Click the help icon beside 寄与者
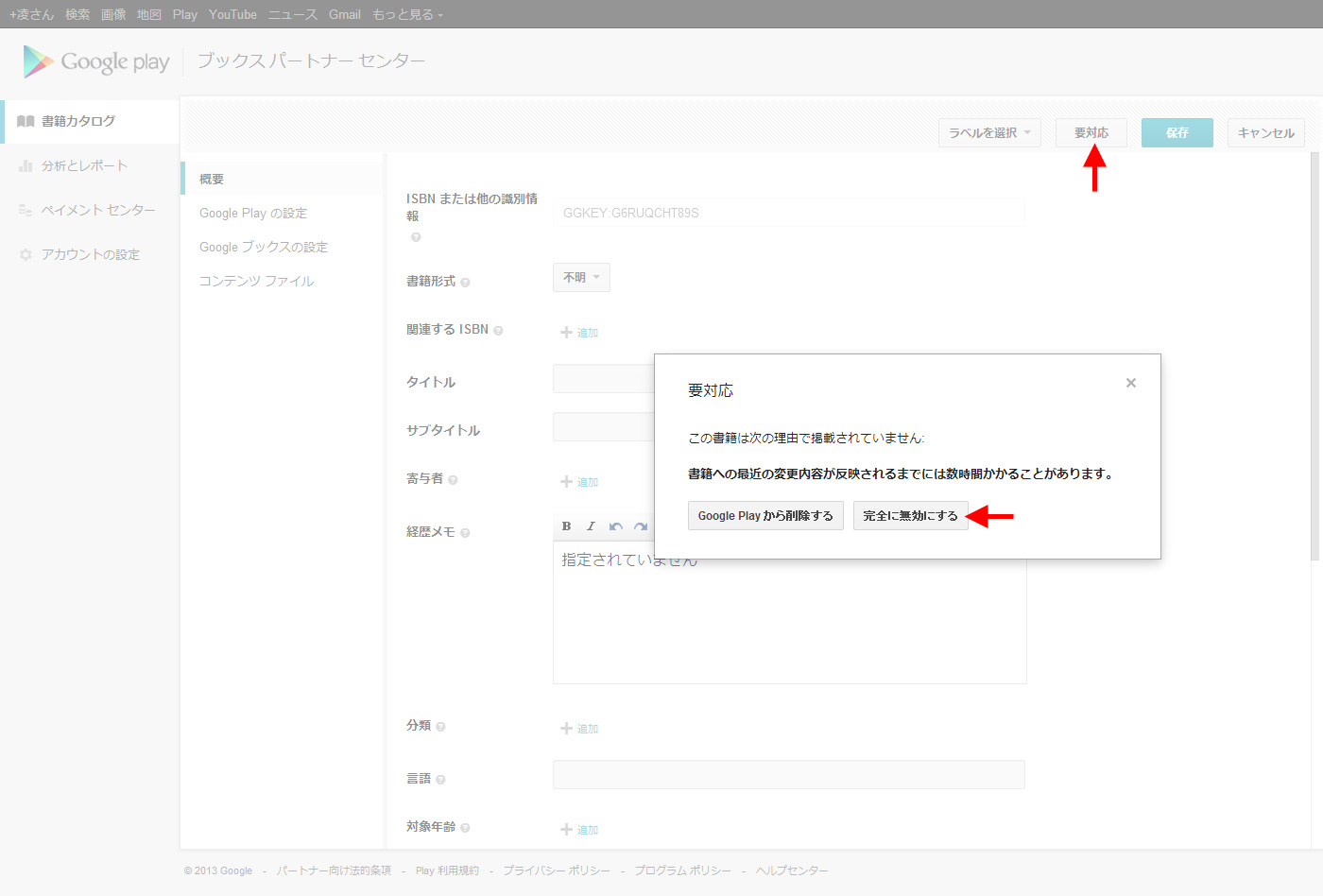1323x896 pixels. click(x=453, y=480)
